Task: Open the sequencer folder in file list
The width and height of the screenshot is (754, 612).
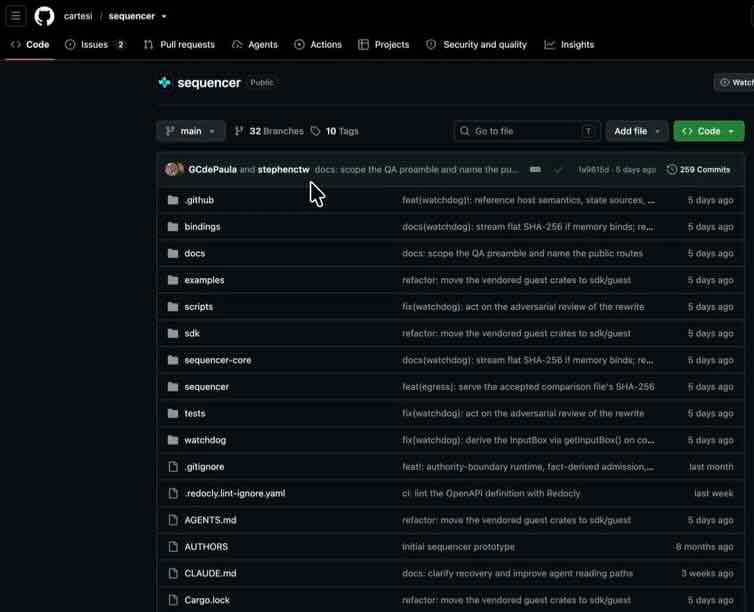Action: [207, 387]
